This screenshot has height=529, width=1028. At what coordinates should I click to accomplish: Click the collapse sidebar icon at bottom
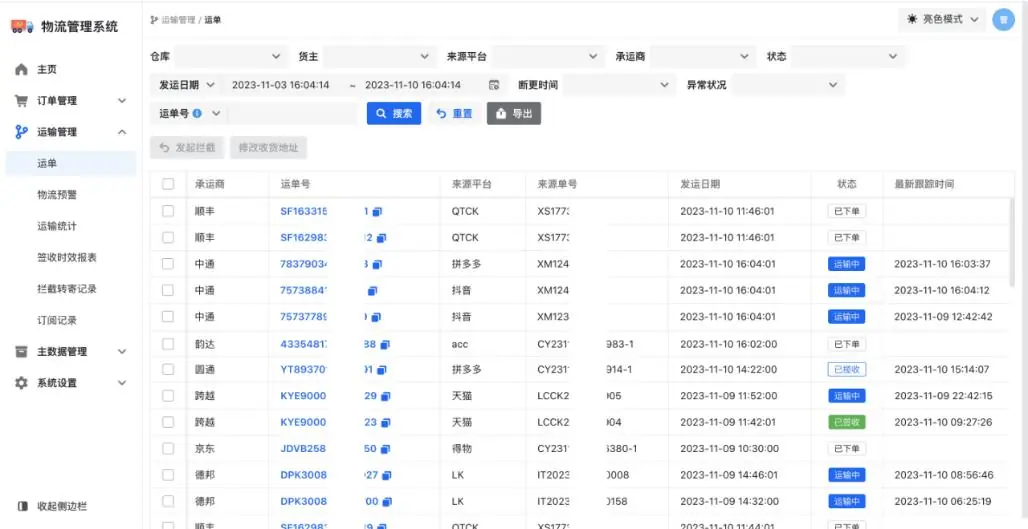tap(23, 506)
